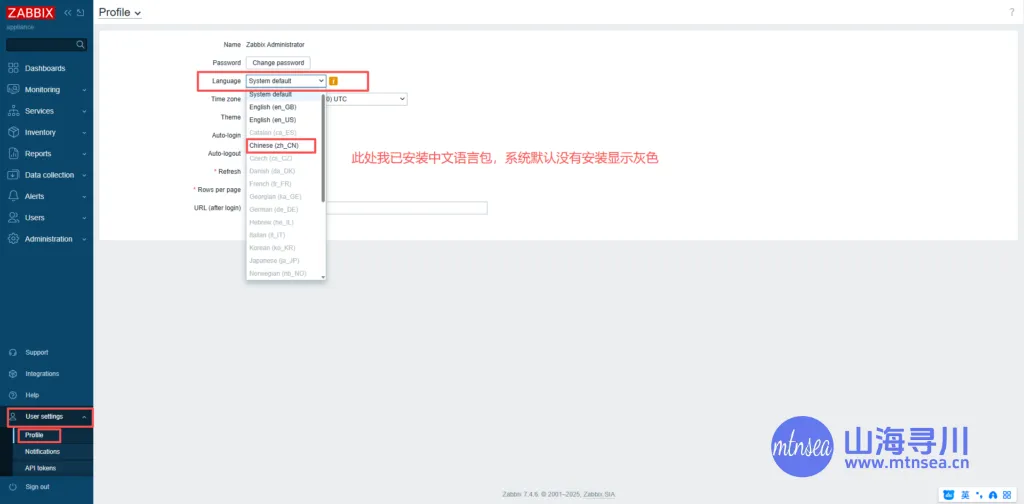Click the Alerts bell icon
The image size is (1024, 504).
[x=13, y=196]
